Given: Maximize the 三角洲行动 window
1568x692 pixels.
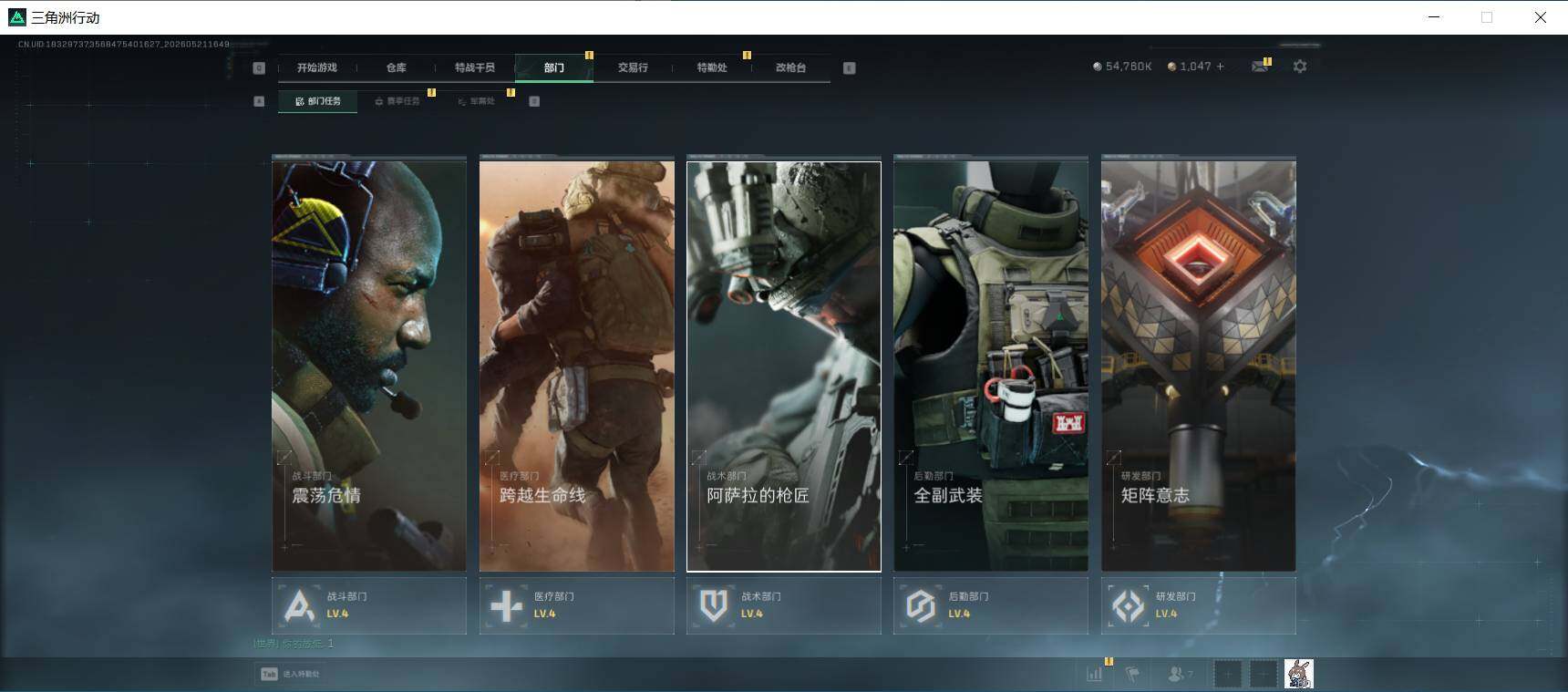Looking at the screenshot, I should pos(1487,17).
